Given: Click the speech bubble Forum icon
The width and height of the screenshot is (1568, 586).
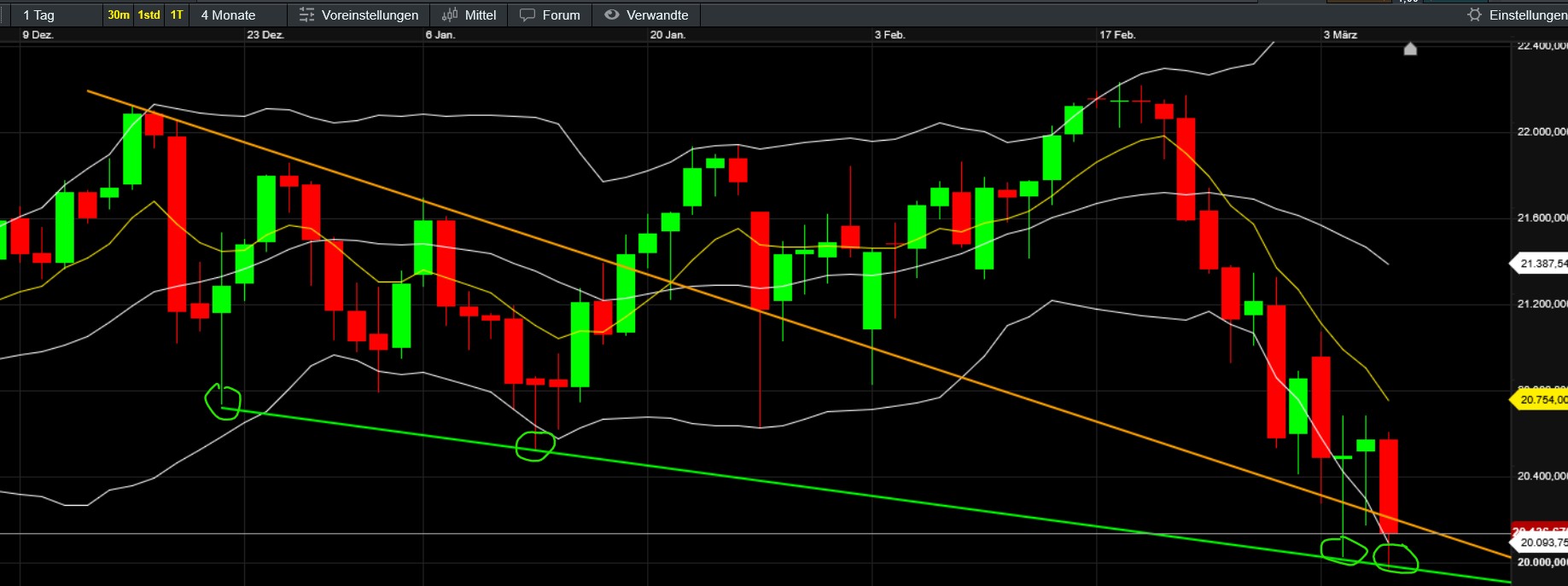Looking at the screenshot, I should tap(528, 15).
